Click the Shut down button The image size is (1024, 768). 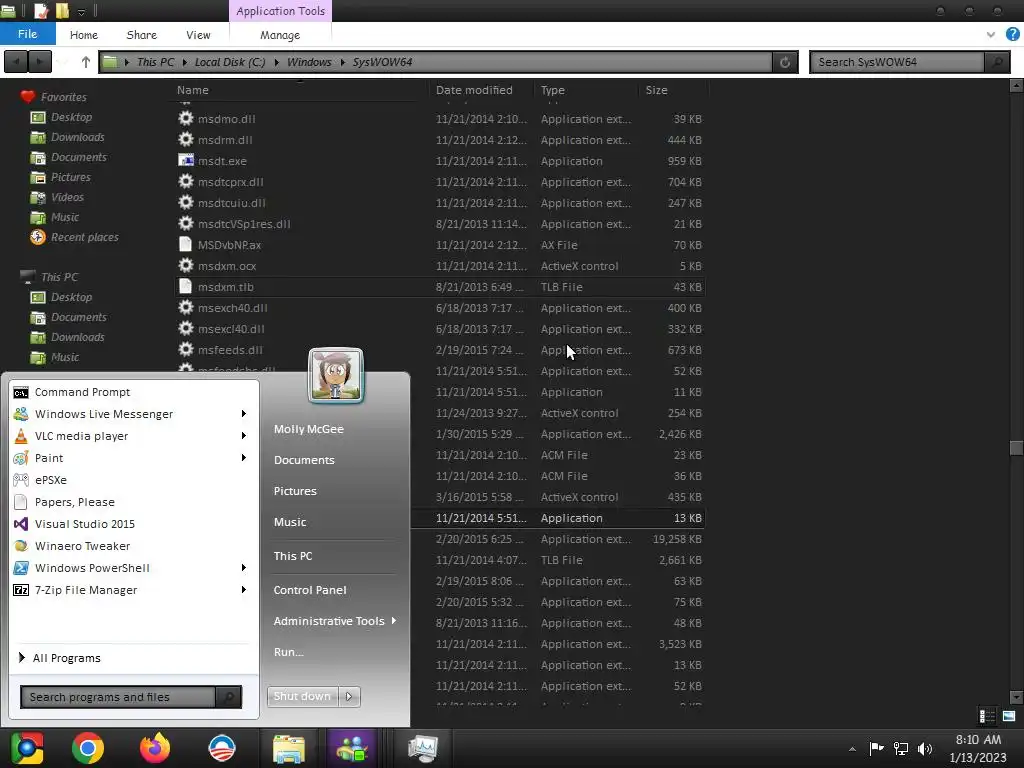[x=302, y=696]
